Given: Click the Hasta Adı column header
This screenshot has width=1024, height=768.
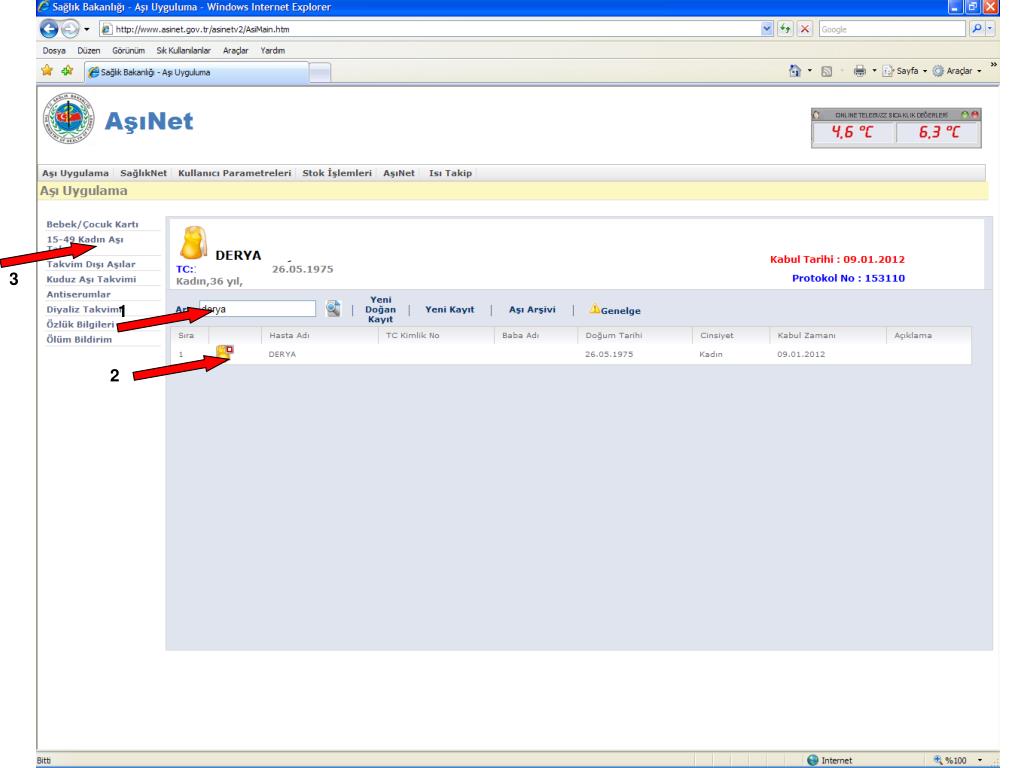Looking at the screenshot, I should click(x=289, y=335).
